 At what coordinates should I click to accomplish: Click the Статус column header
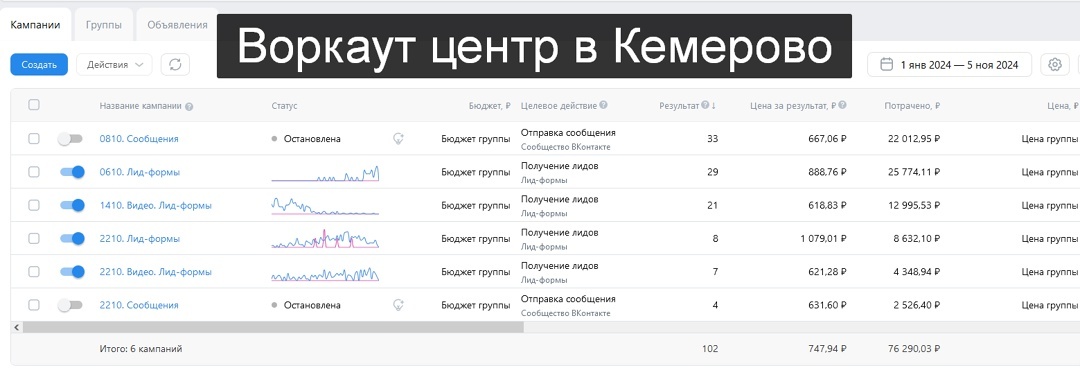click(x=284, y=106)
